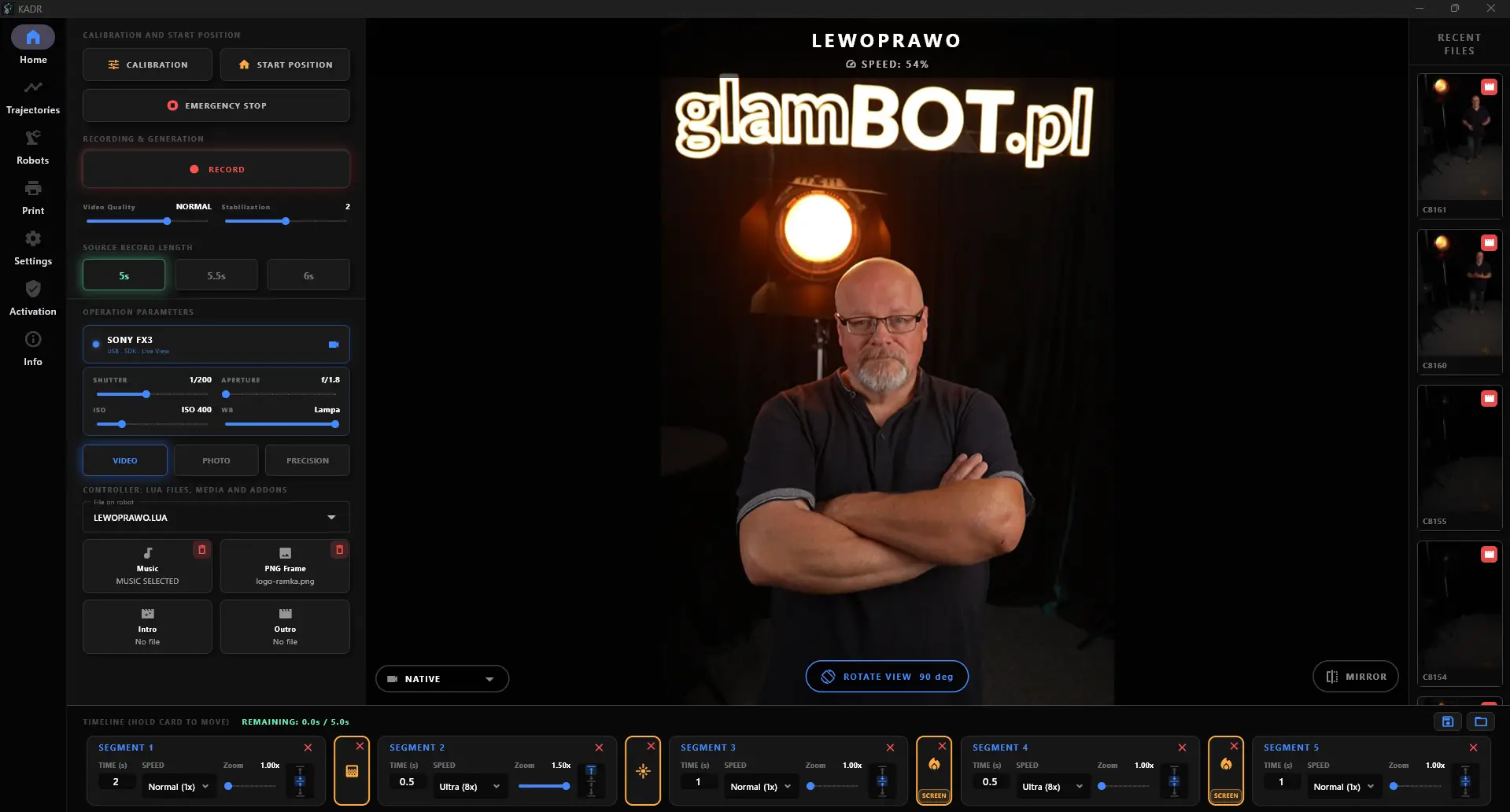The width and height of the screenshot is (1510, 812).
Task: Remove the PNG Frame logo-ramka.png
Action: [339, 550]
